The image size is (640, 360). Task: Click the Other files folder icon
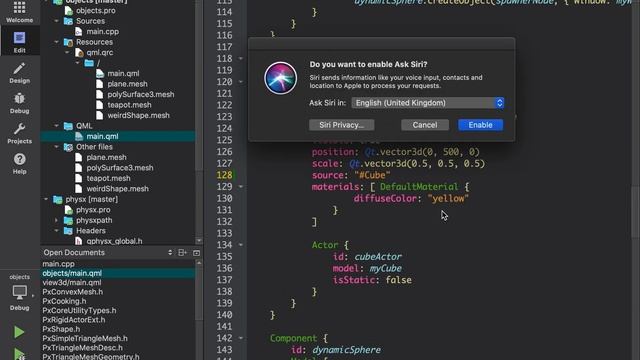click(68, 147)
